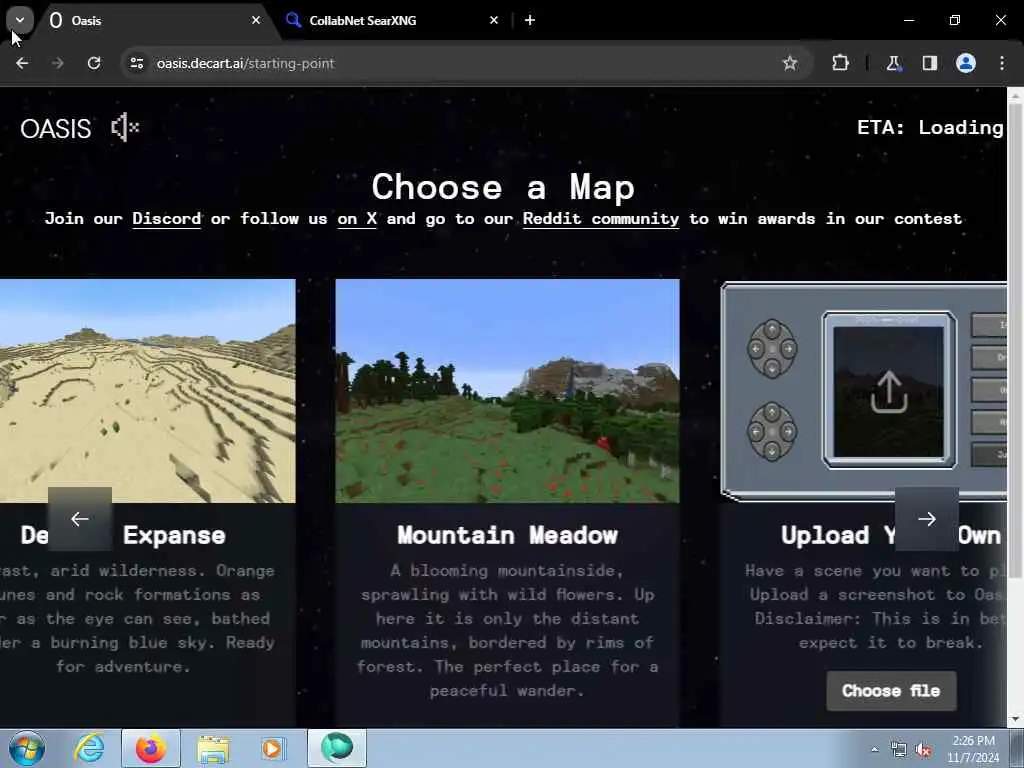Open the side panel icon
1024x768 pixels.
pos(929,63)
